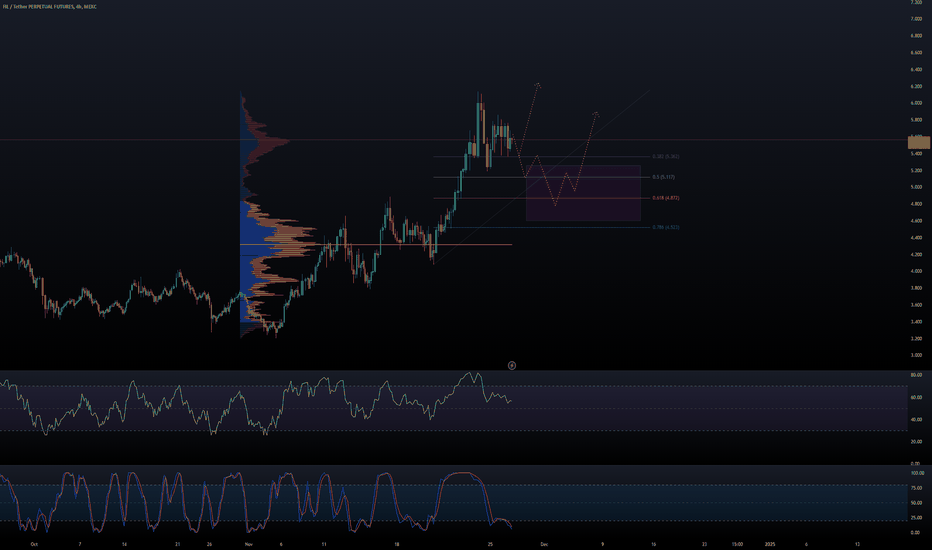Click the lightning event icon below the chart
The height and width of the screenshot is (550, 932).
pyautogui.click(x=512, y=365)
